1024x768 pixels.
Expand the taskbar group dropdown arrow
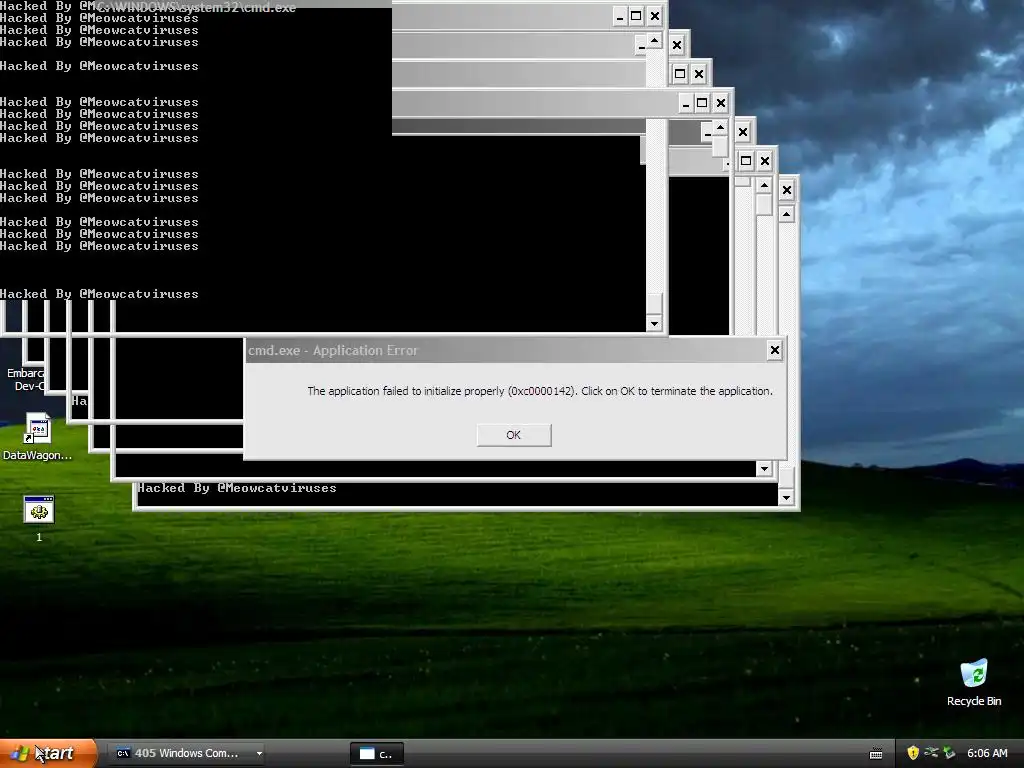point(259,753)
